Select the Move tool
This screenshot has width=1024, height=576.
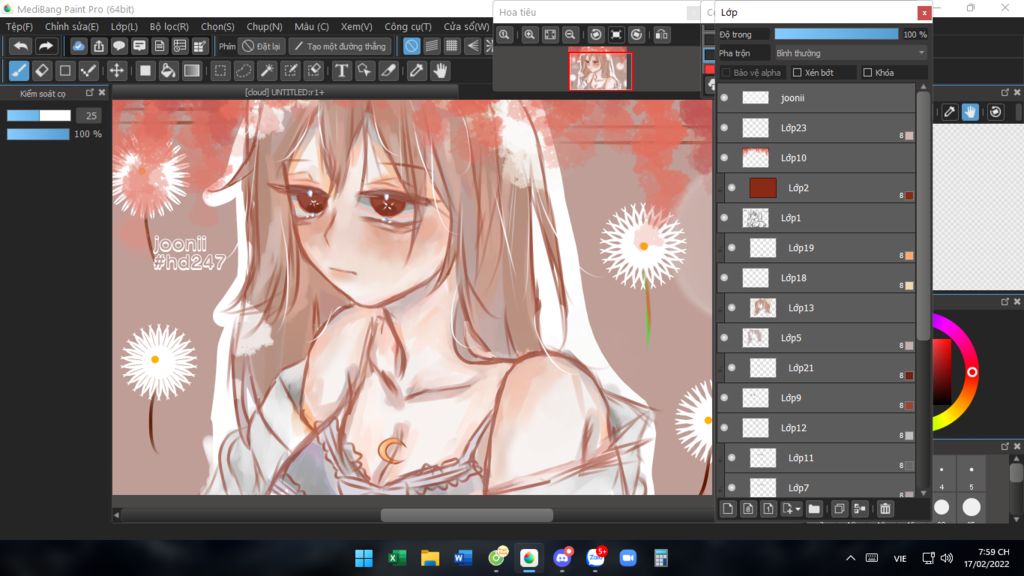116,71
